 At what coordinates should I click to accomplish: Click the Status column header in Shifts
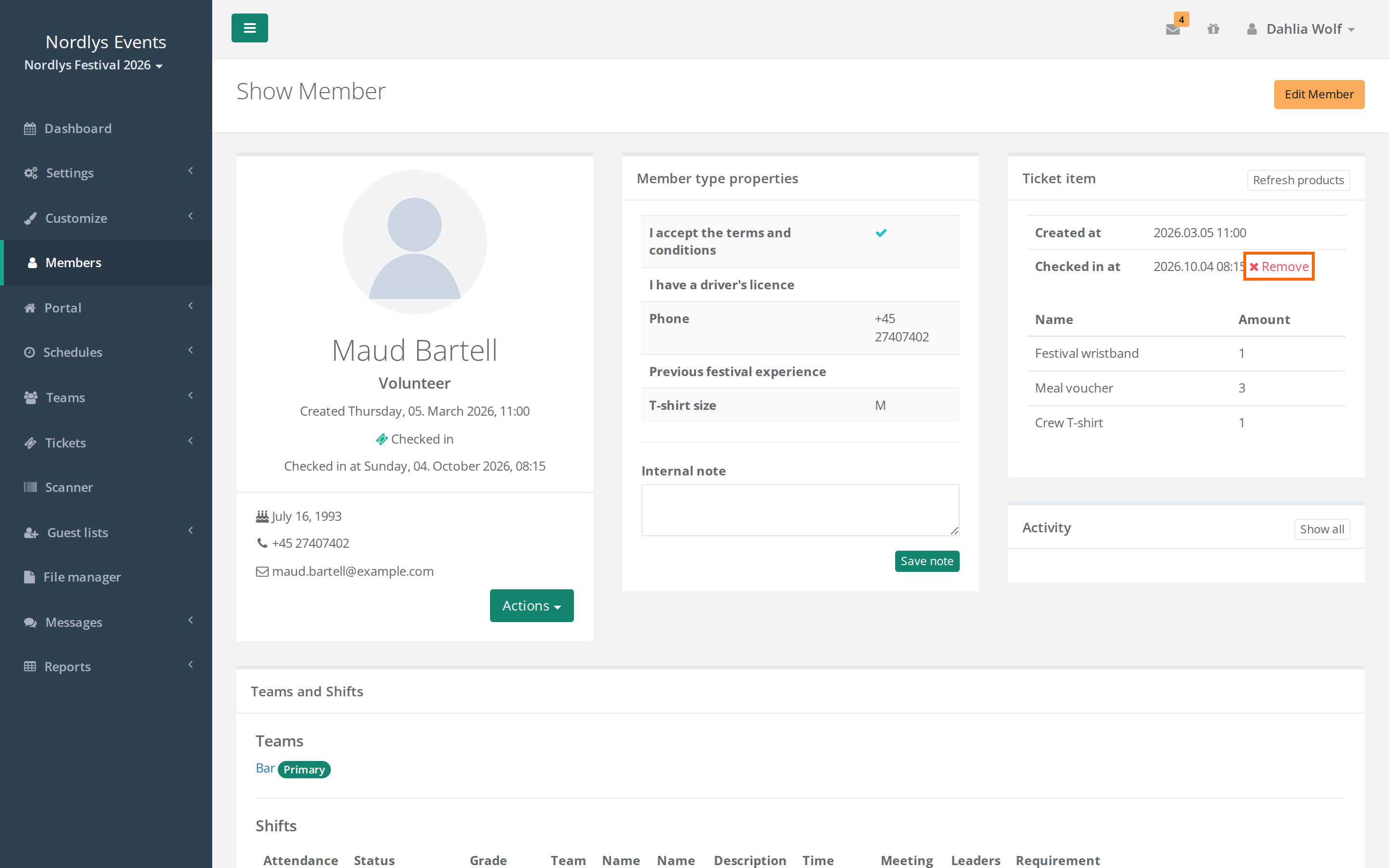point(374,860)
